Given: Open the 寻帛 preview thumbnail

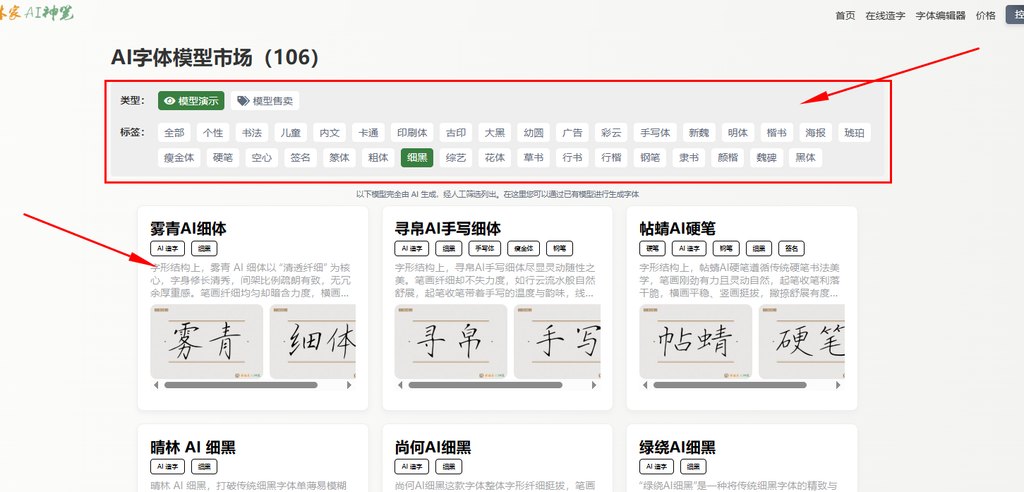Looking at the screenshot, I should pos(451,341).
